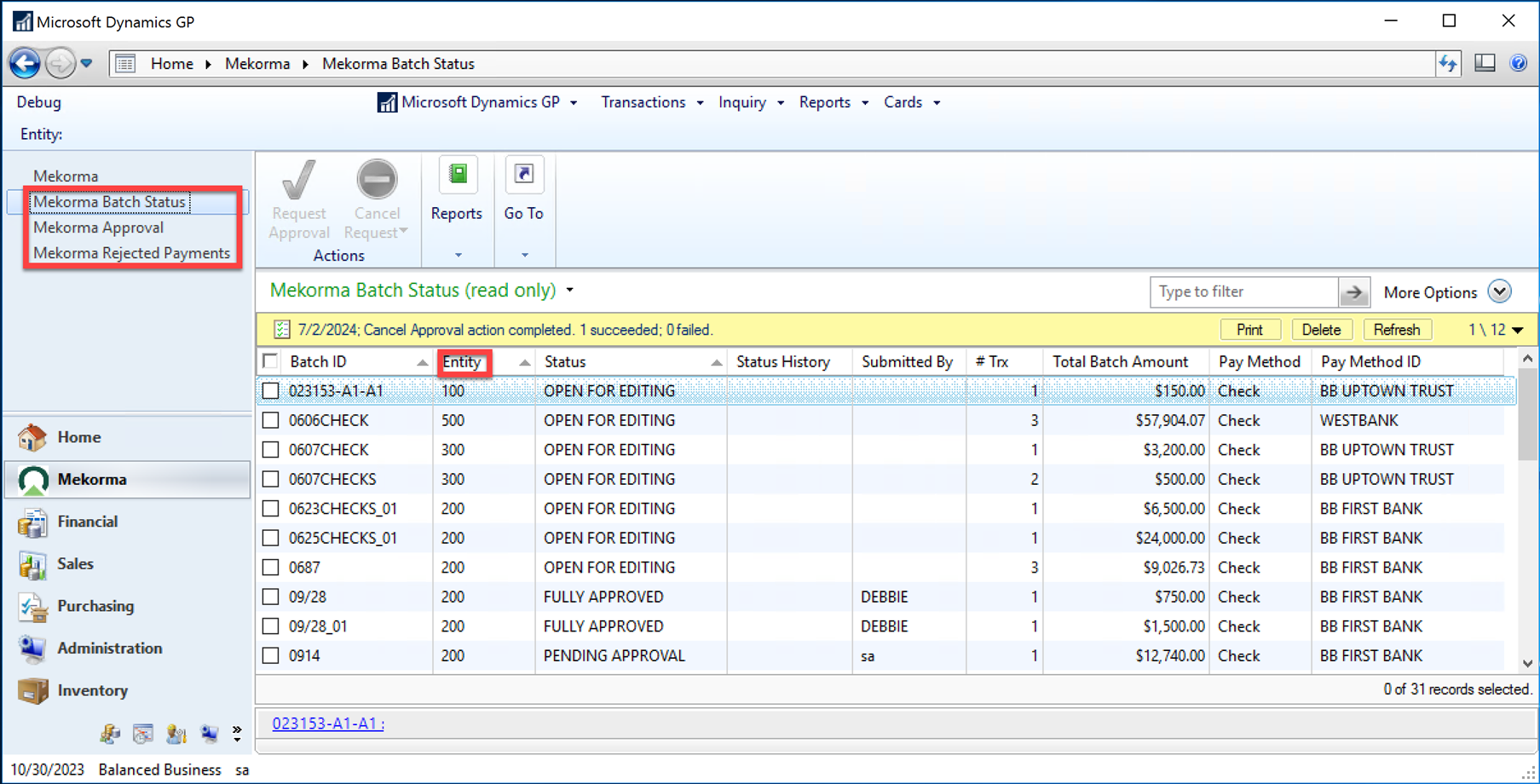Open the Mekorma Batch Status view dropdown
The height and width of the screenshot is (784, 1540).
point(570,291)
